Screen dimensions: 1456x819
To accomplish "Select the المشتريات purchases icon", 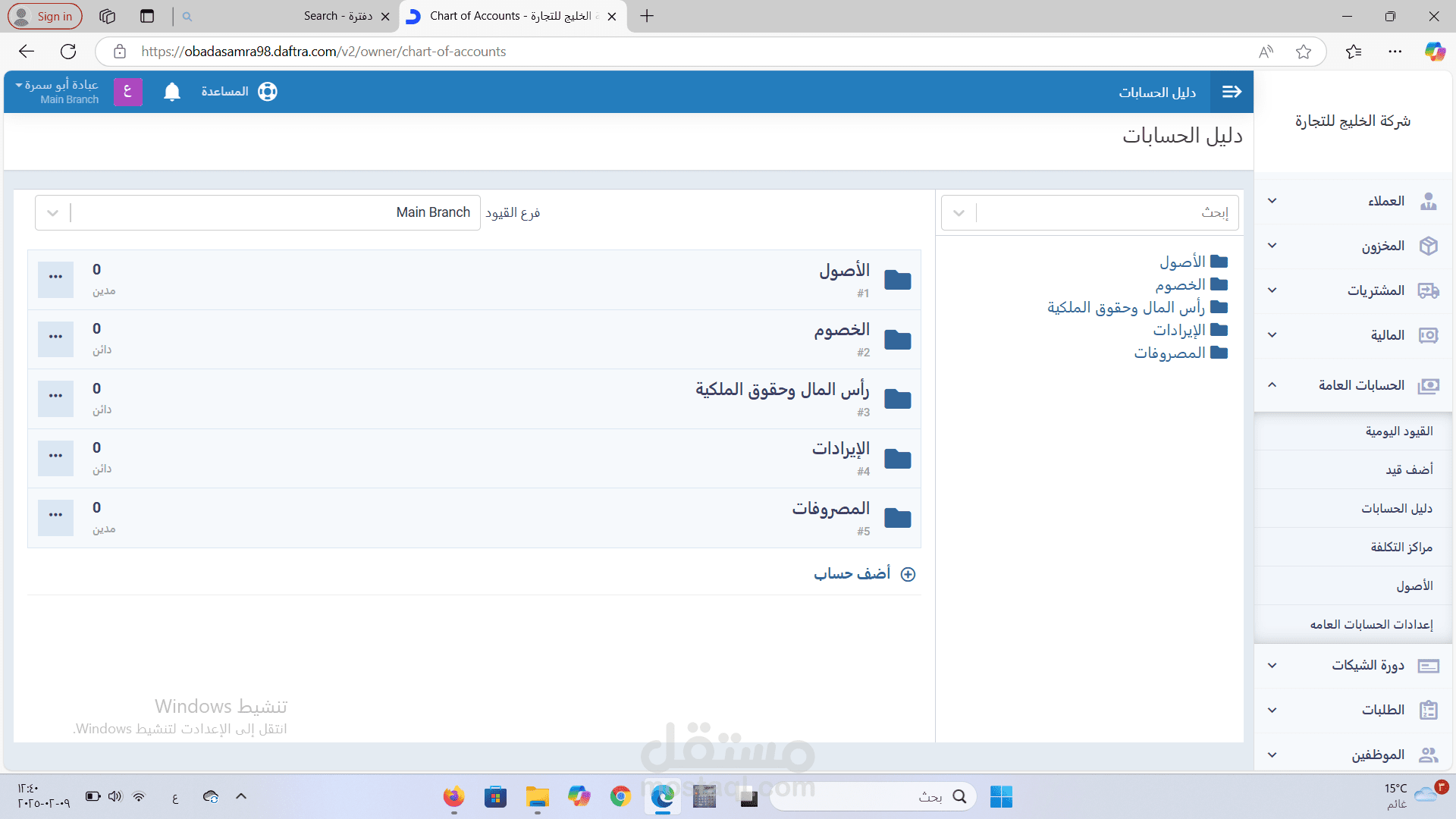I will click(x=1430, y=290).
